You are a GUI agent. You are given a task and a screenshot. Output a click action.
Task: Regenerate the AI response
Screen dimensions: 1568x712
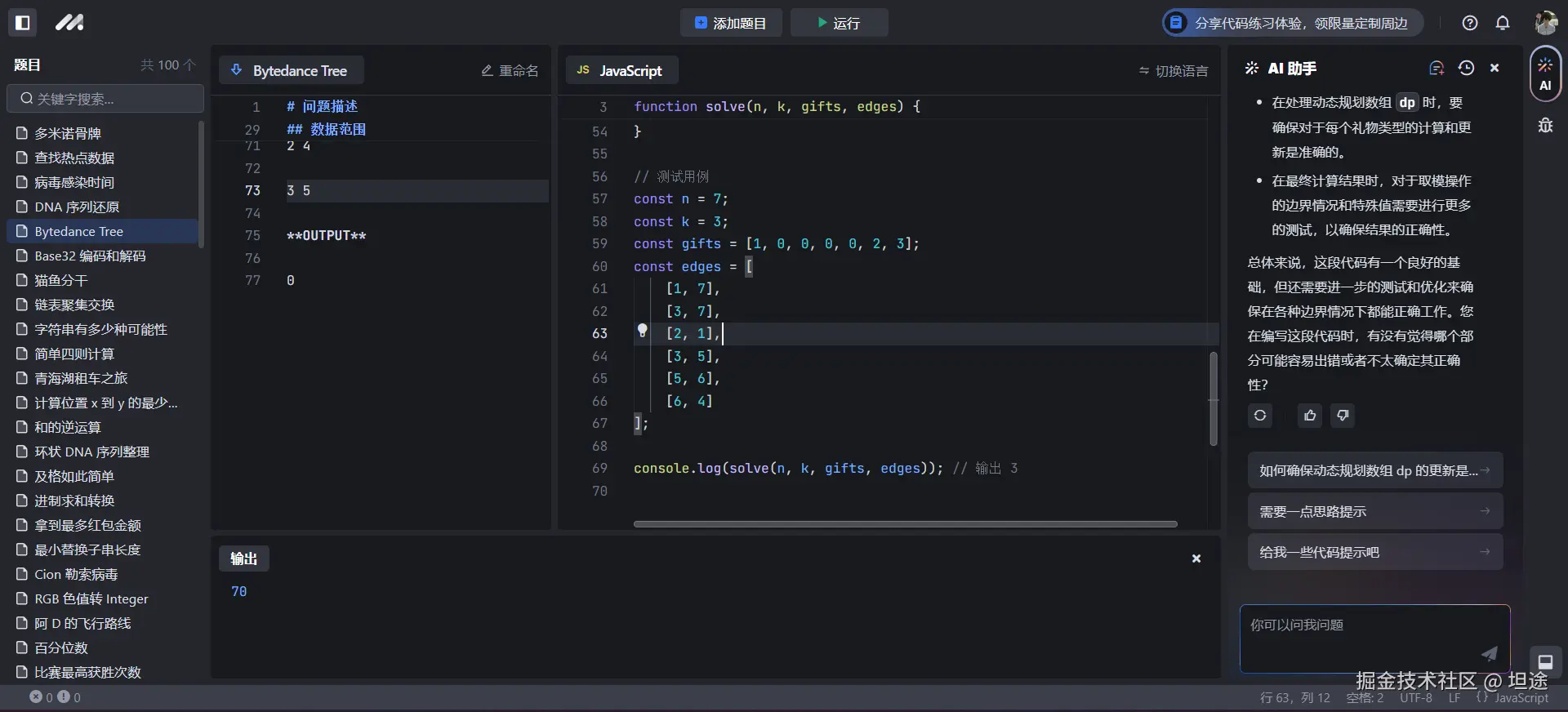tap(1260, 416)
